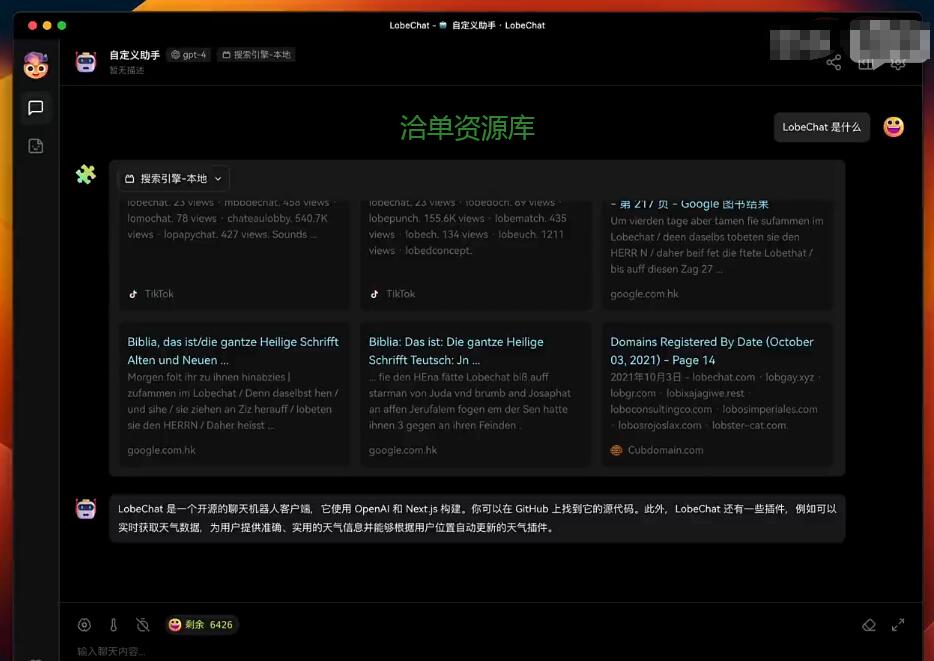Click the 剩余 6426 token counter

[x=201, y=624]
